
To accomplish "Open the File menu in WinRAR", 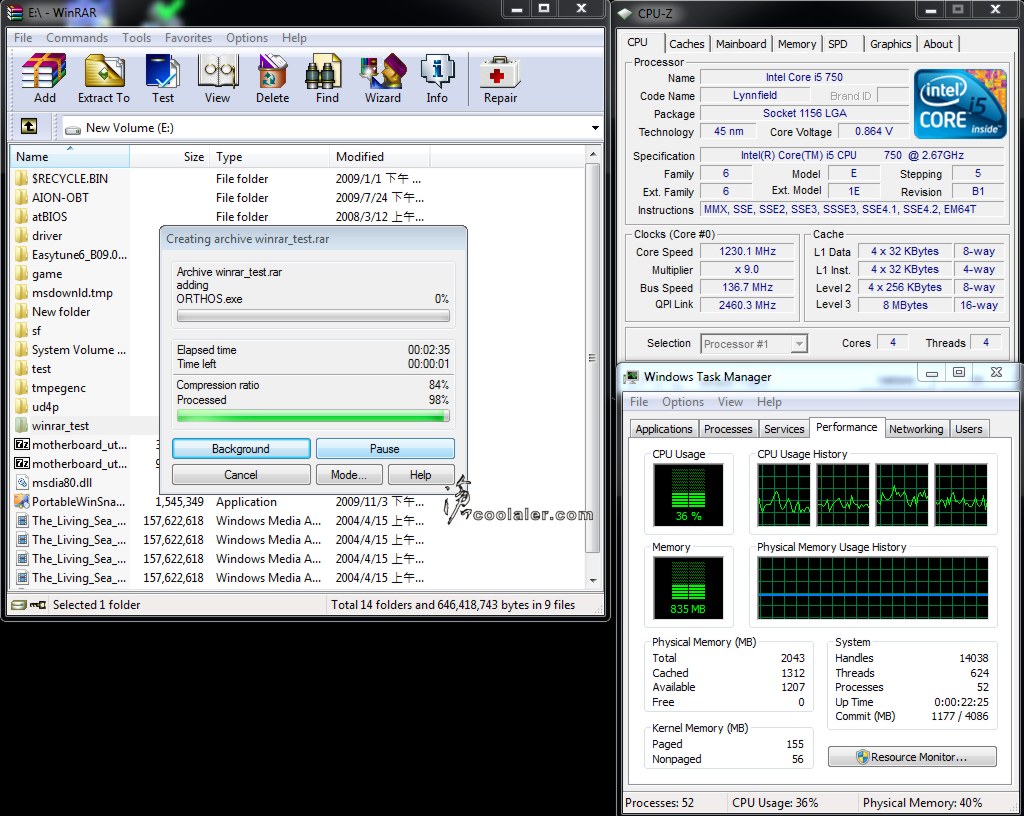I will coord(23,38).
